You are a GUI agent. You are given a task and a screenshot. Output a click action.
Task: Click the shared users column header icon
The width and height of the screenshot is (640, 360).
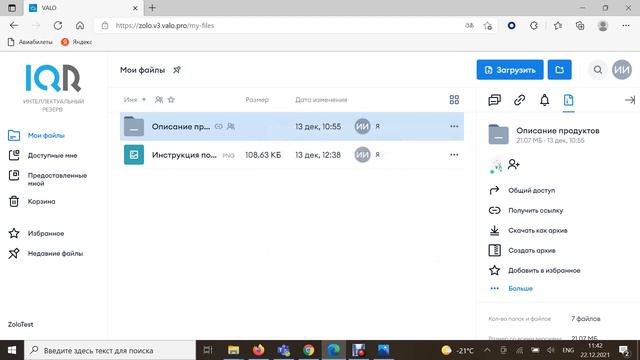tap(159, 100)
